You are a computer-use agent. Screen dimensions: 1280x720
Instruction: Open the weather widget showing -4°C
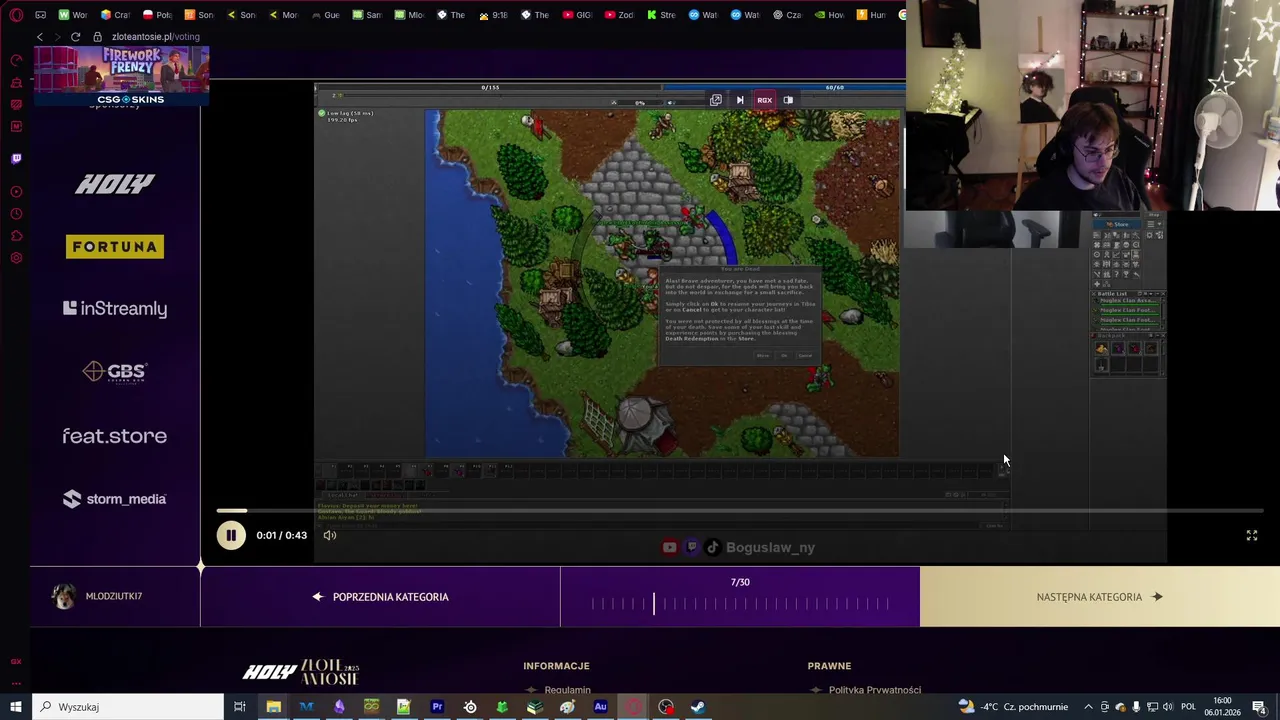point(1012,707)
